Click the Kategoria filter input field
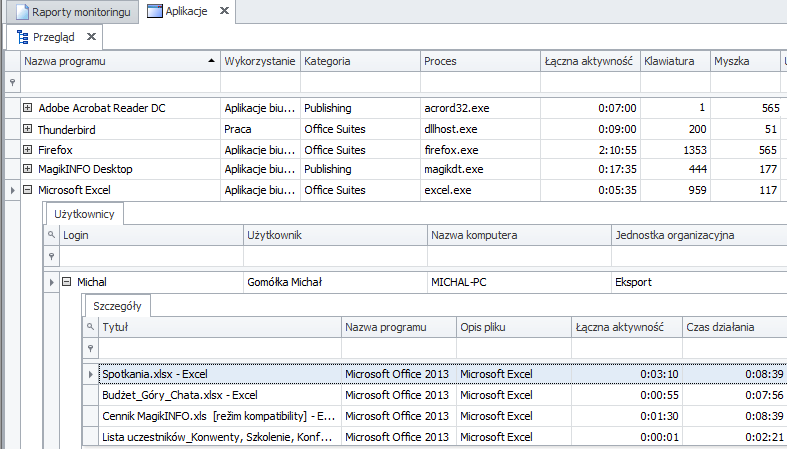 [360, 82]
